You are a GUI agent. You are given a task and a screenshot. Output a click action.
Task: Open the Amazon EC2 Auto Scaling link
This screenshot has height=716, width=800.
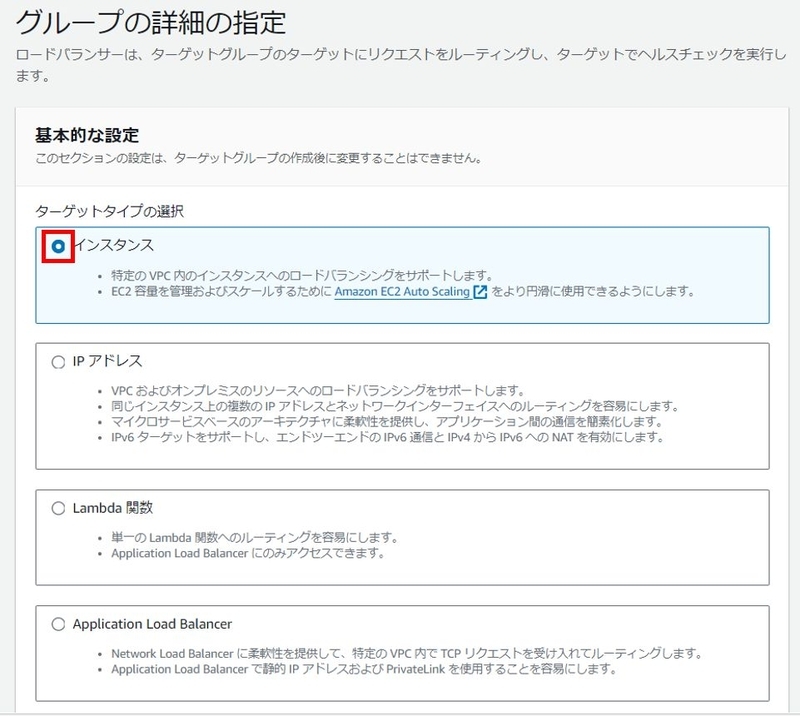pos(402,292)
